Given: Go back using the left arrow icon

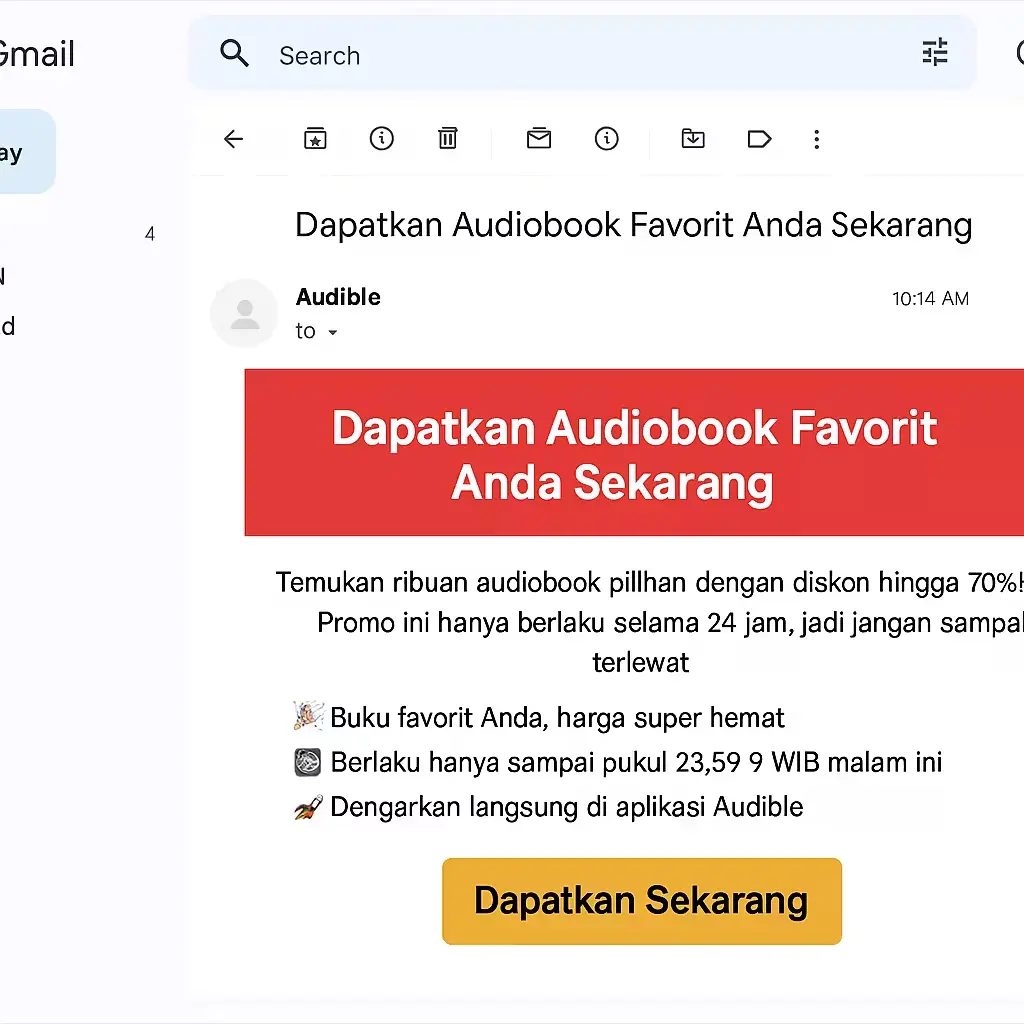Looking at the screenshot, I should pyautogui.click(x=234, y=139).
